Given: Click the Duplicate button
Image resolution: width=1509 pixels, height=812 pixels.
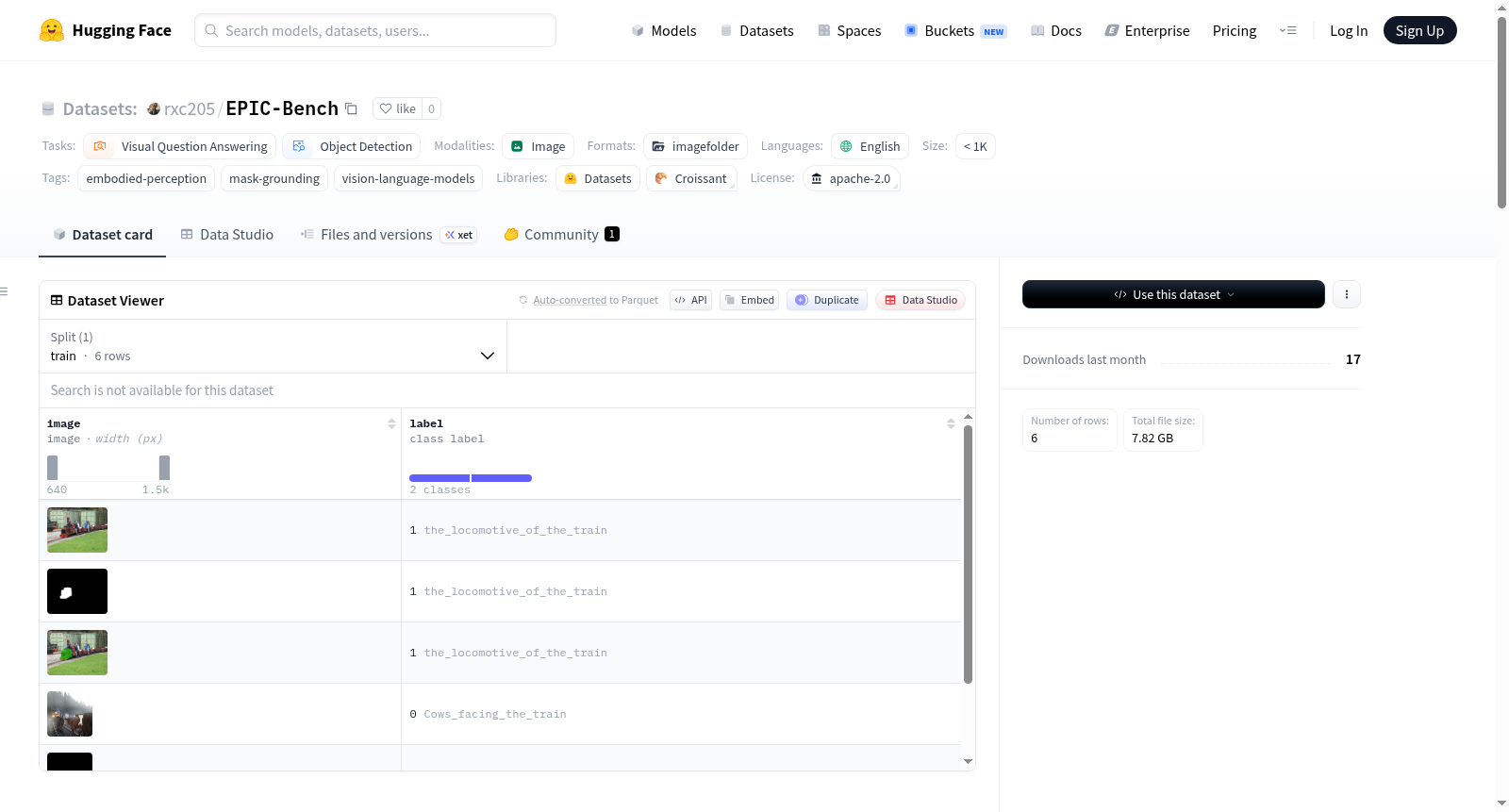Looking at the screenshot, I should (x=827, y=300).
